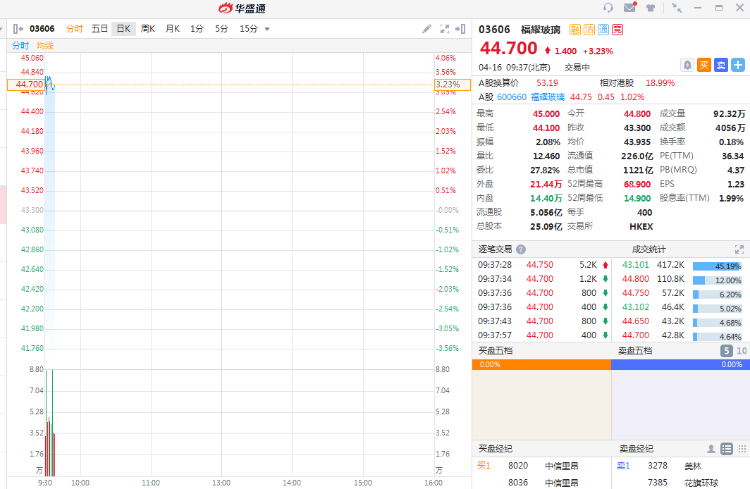Open the messages envelope icon

[x=630, y=7]
